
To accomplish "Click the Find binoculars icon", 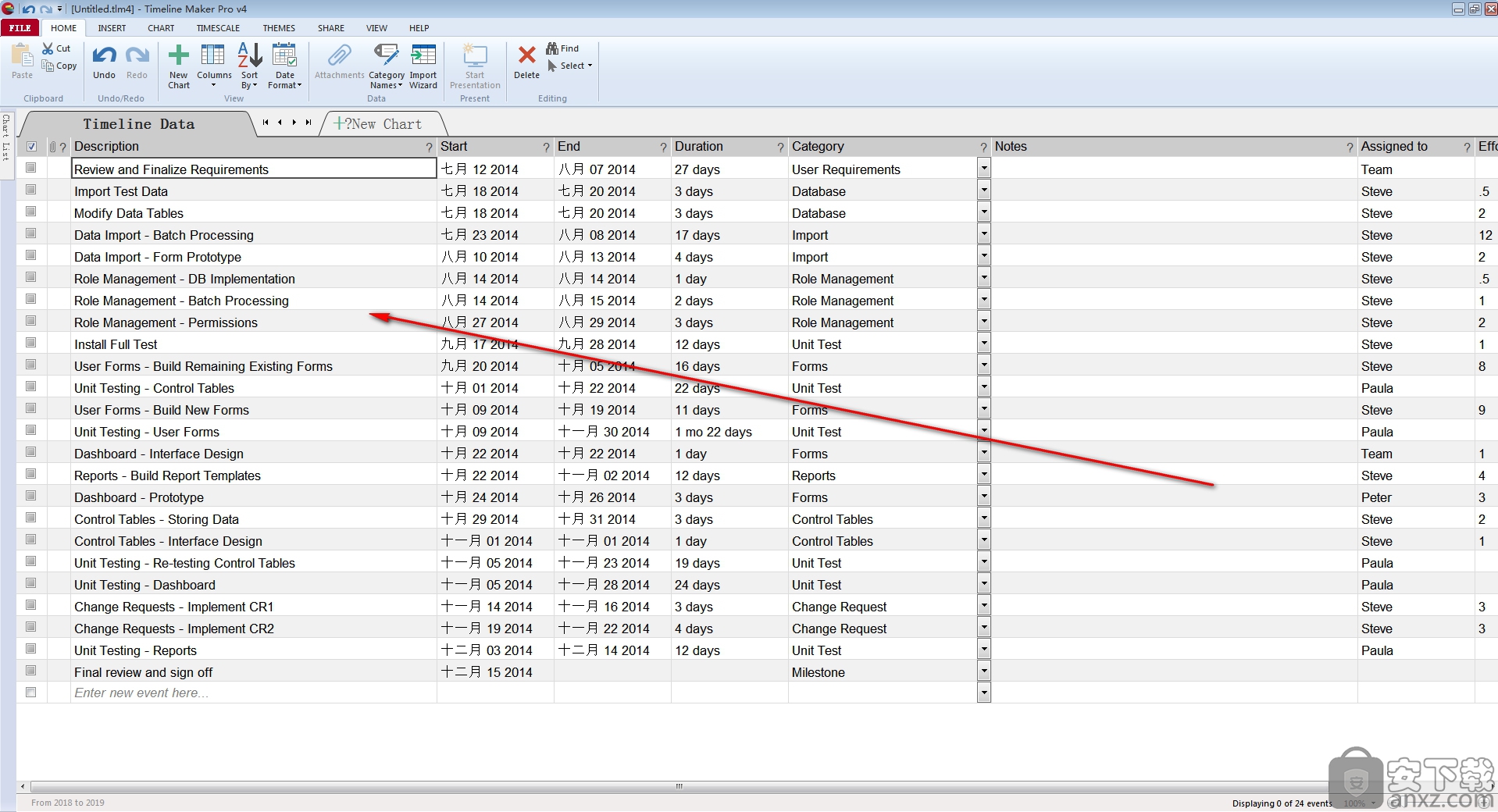I will pos(552,48).
